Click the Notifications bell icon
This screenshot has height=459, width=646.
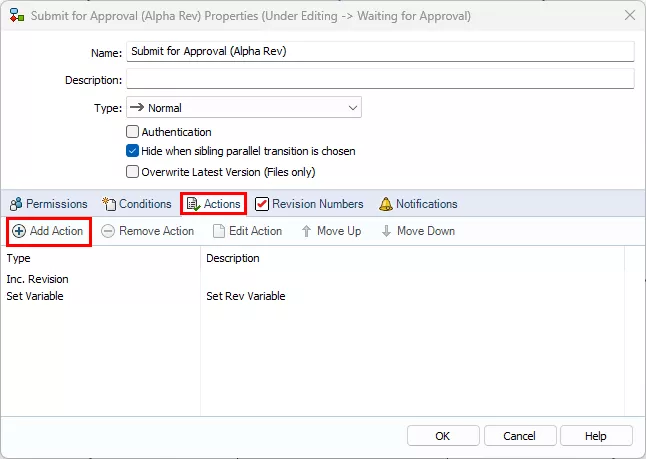(385, 204)
